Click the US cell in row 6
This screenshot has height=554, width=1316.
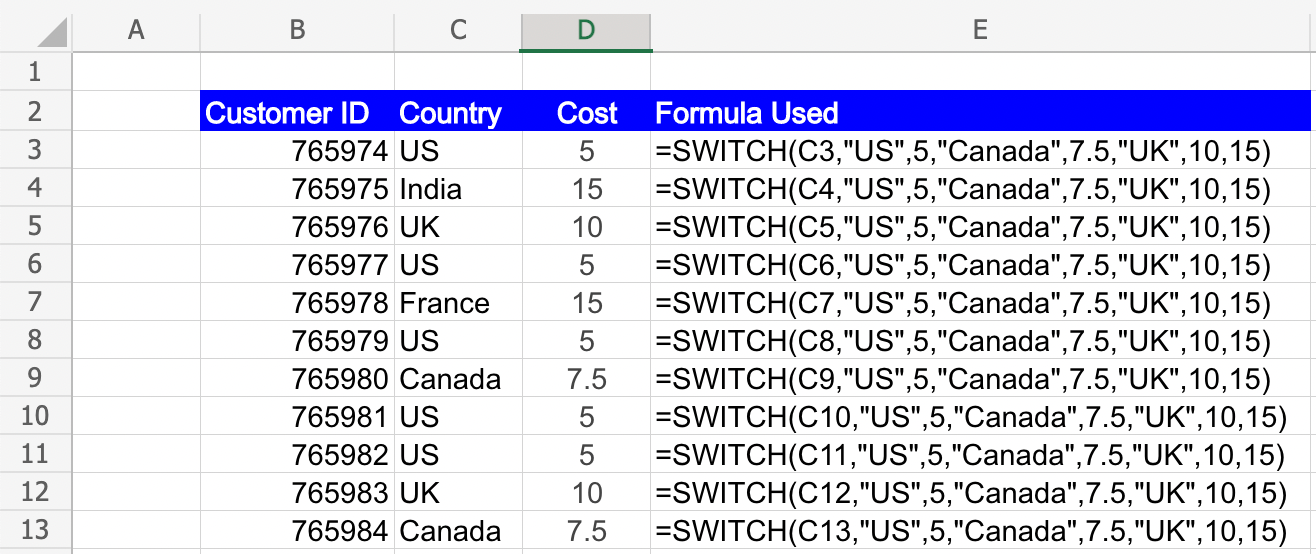click(458, 264)
